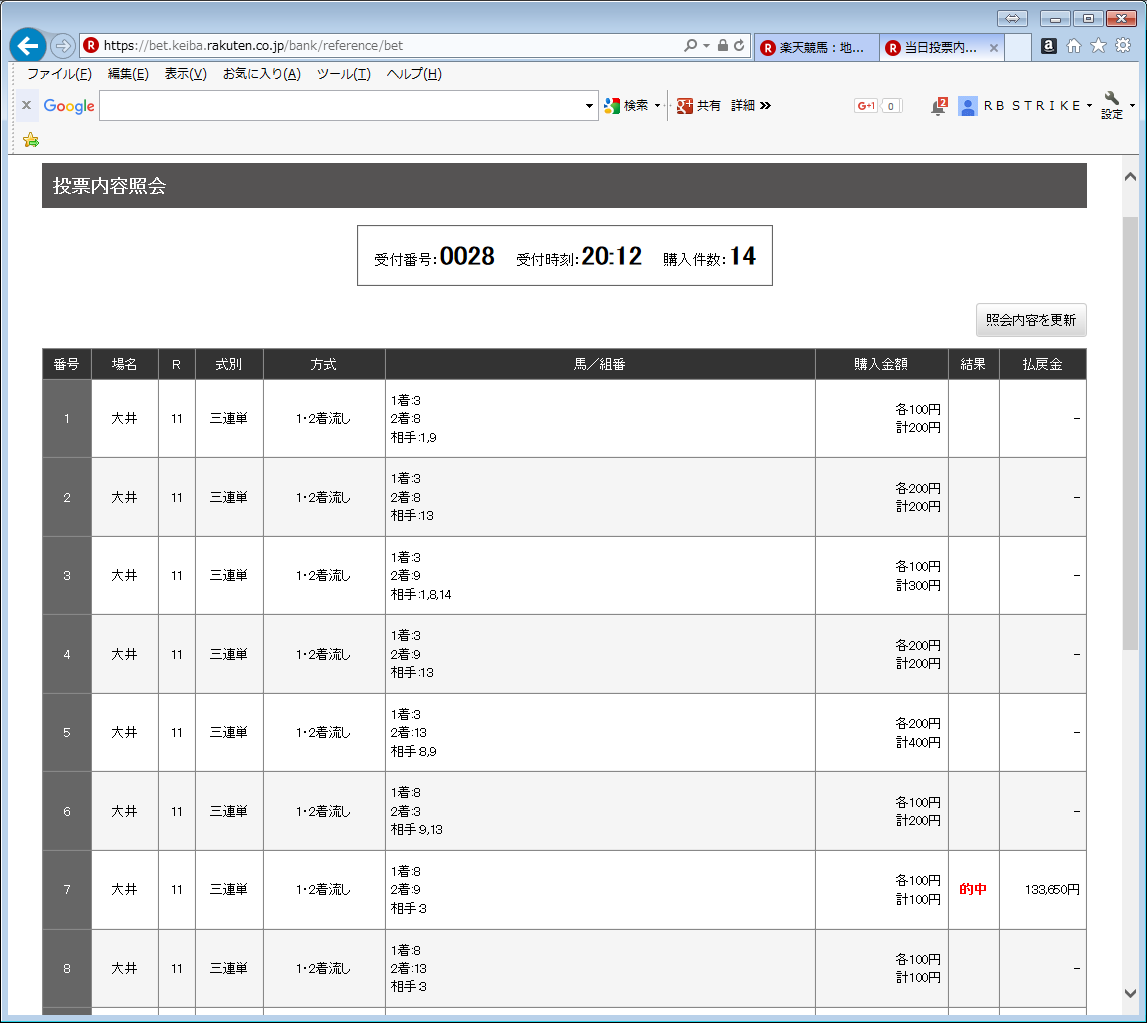Open browser tools gear icon
The height and width of the screenshot is (1023, 1147).
click(1123, 46)
